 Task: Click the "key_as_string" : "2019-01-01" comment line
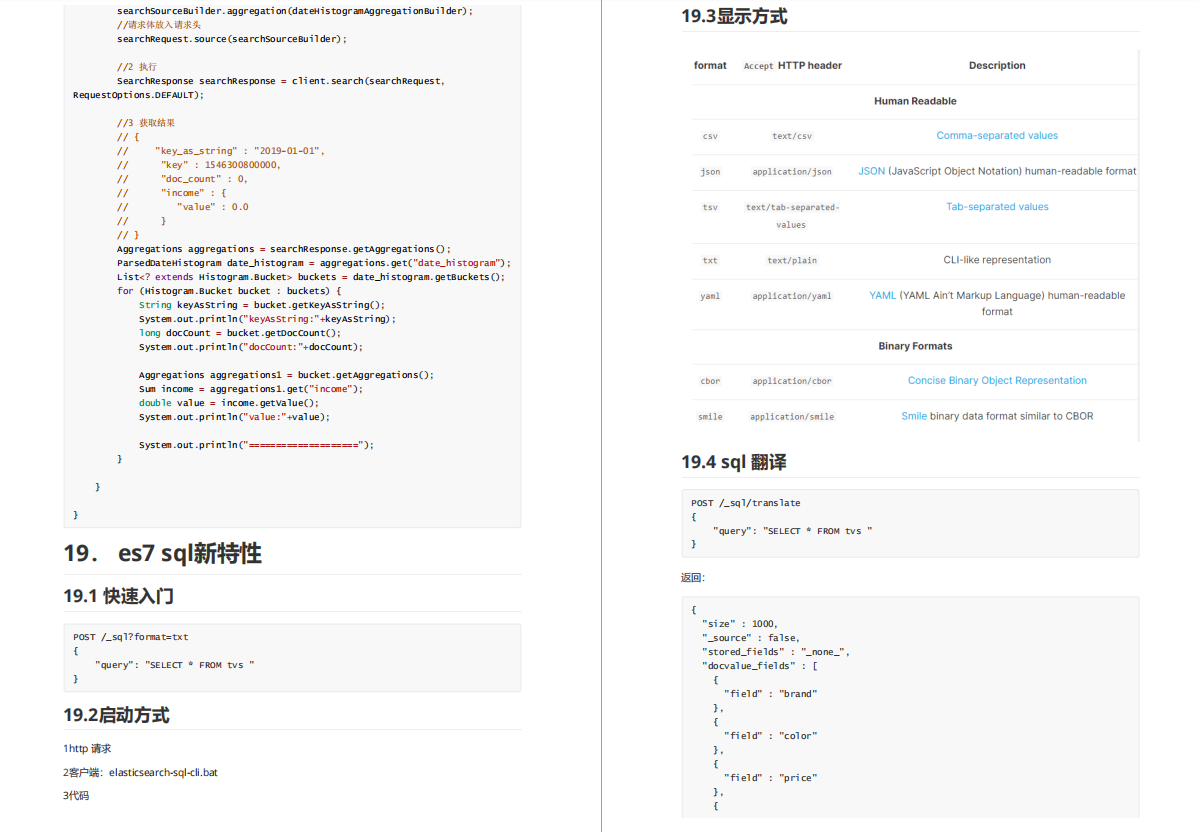pos(221,151)
